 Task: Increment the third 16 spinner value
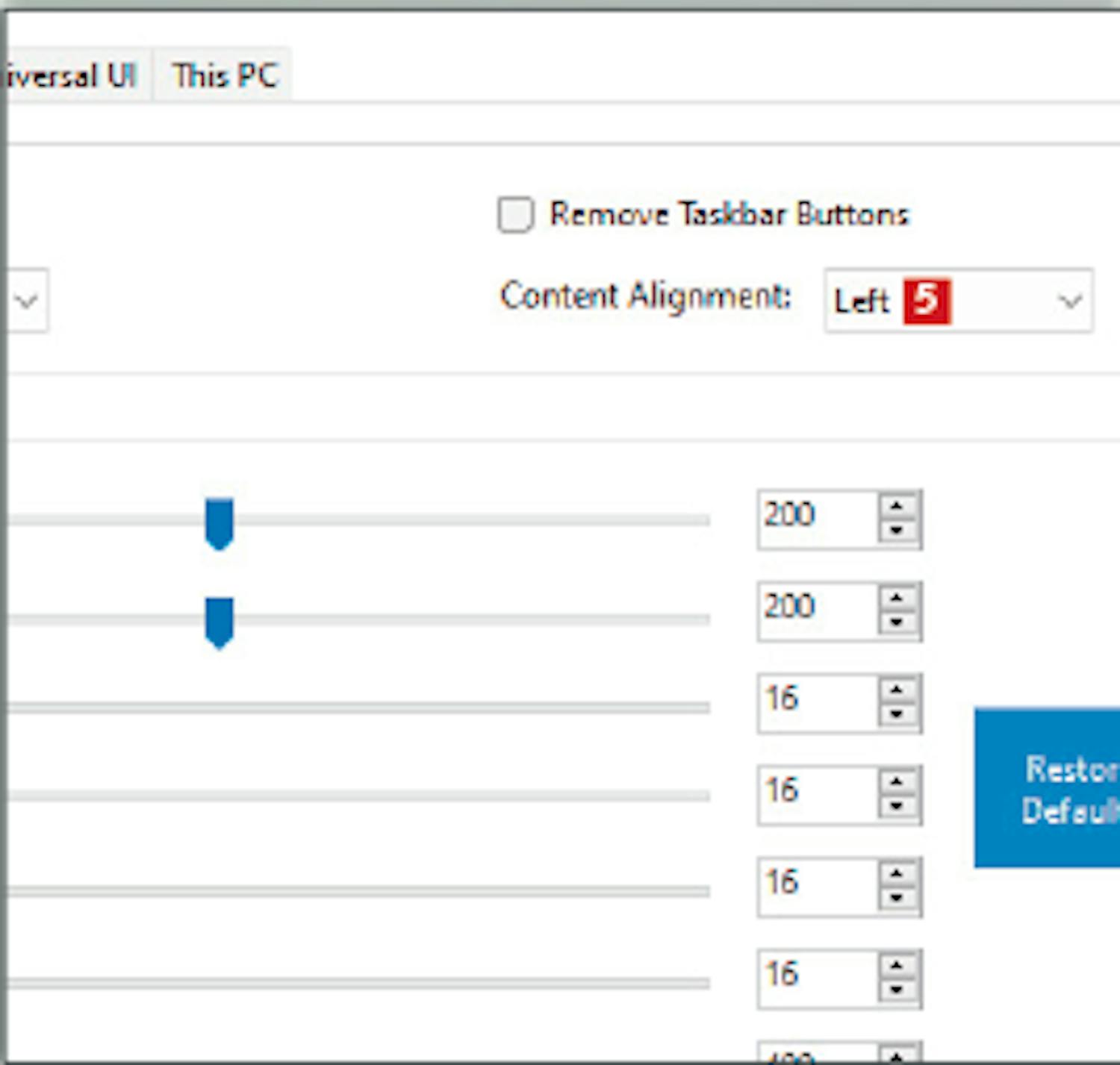point(897,874)
